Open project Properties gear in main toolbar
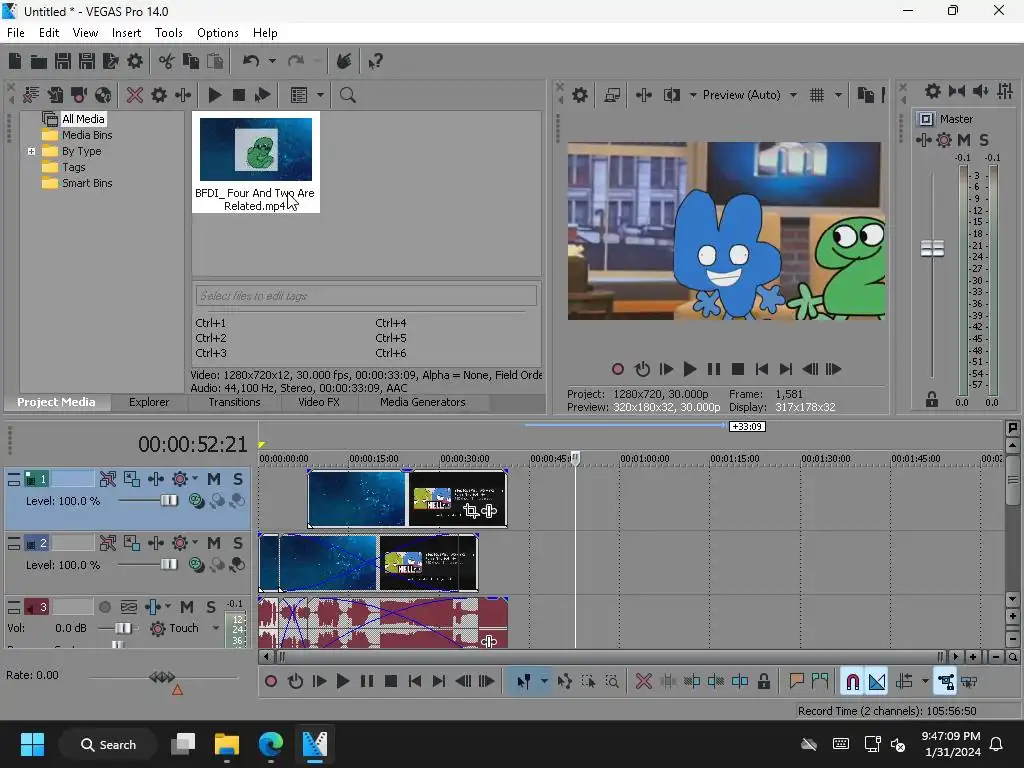1024x768 pixels. (135, 61)
